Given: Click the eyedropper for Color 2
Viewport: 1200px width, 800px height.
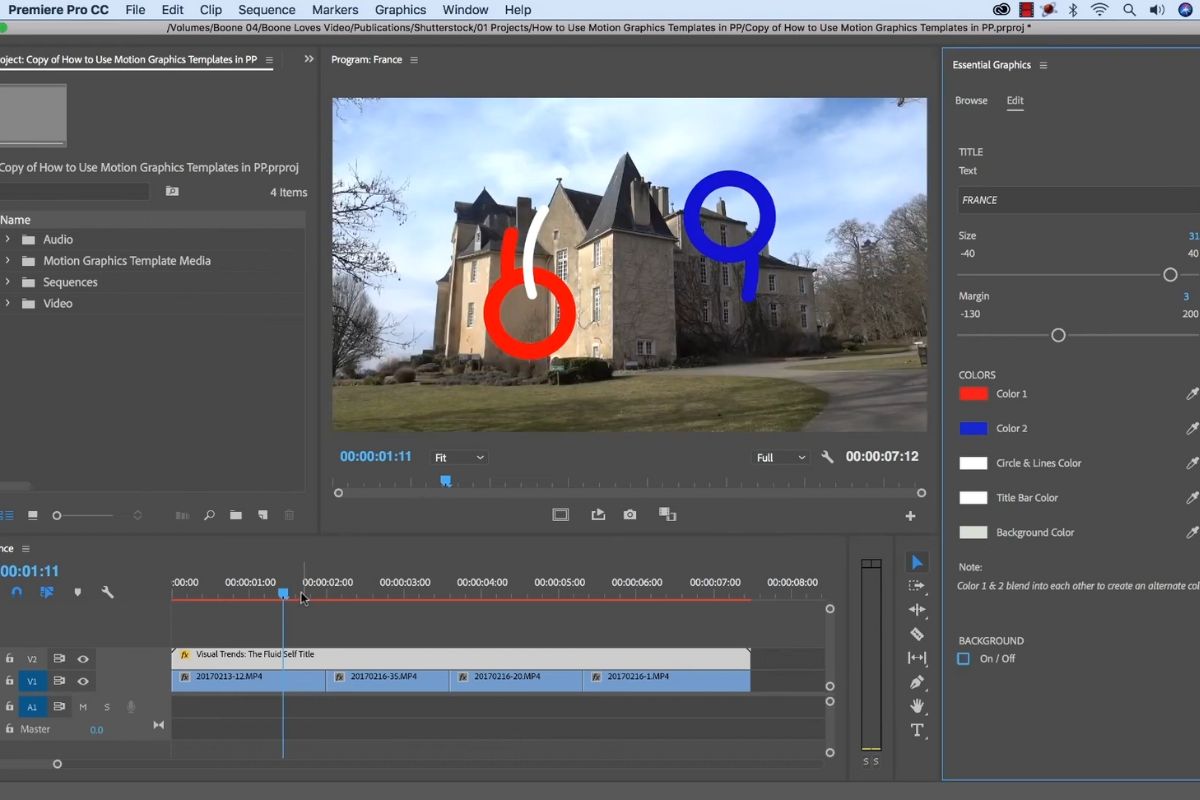Looking at the screenshot, I should (1192, 428).
